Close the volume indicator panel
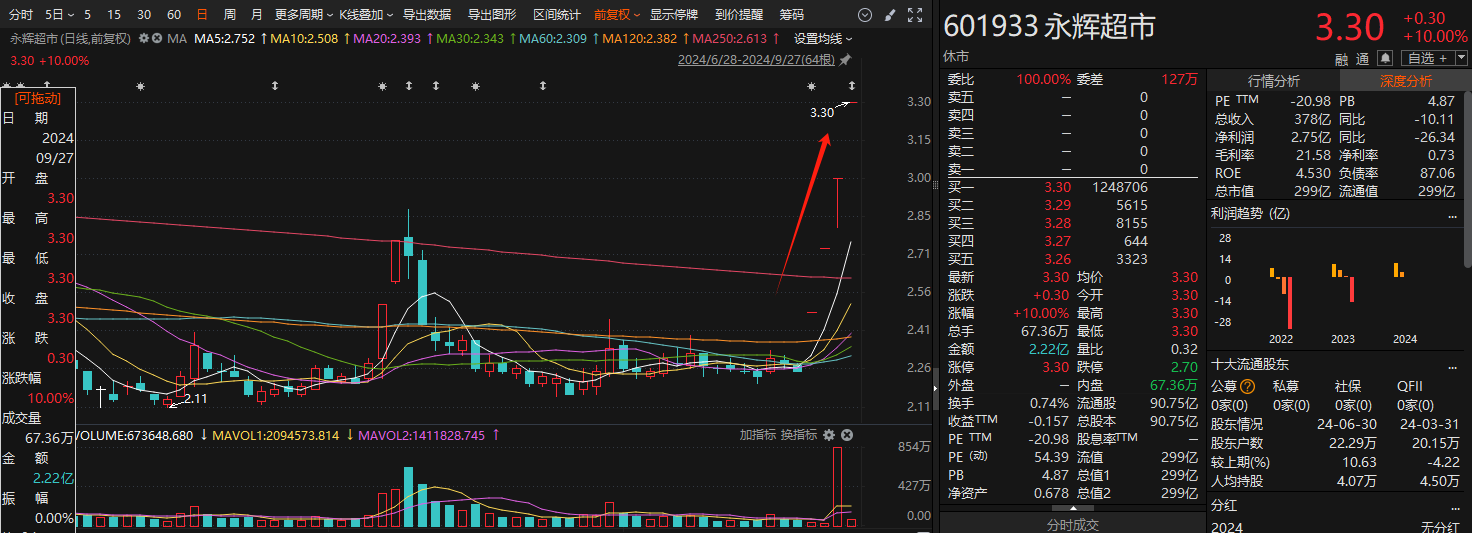Screen dimensions: 1472x533 tap(847, 435)
